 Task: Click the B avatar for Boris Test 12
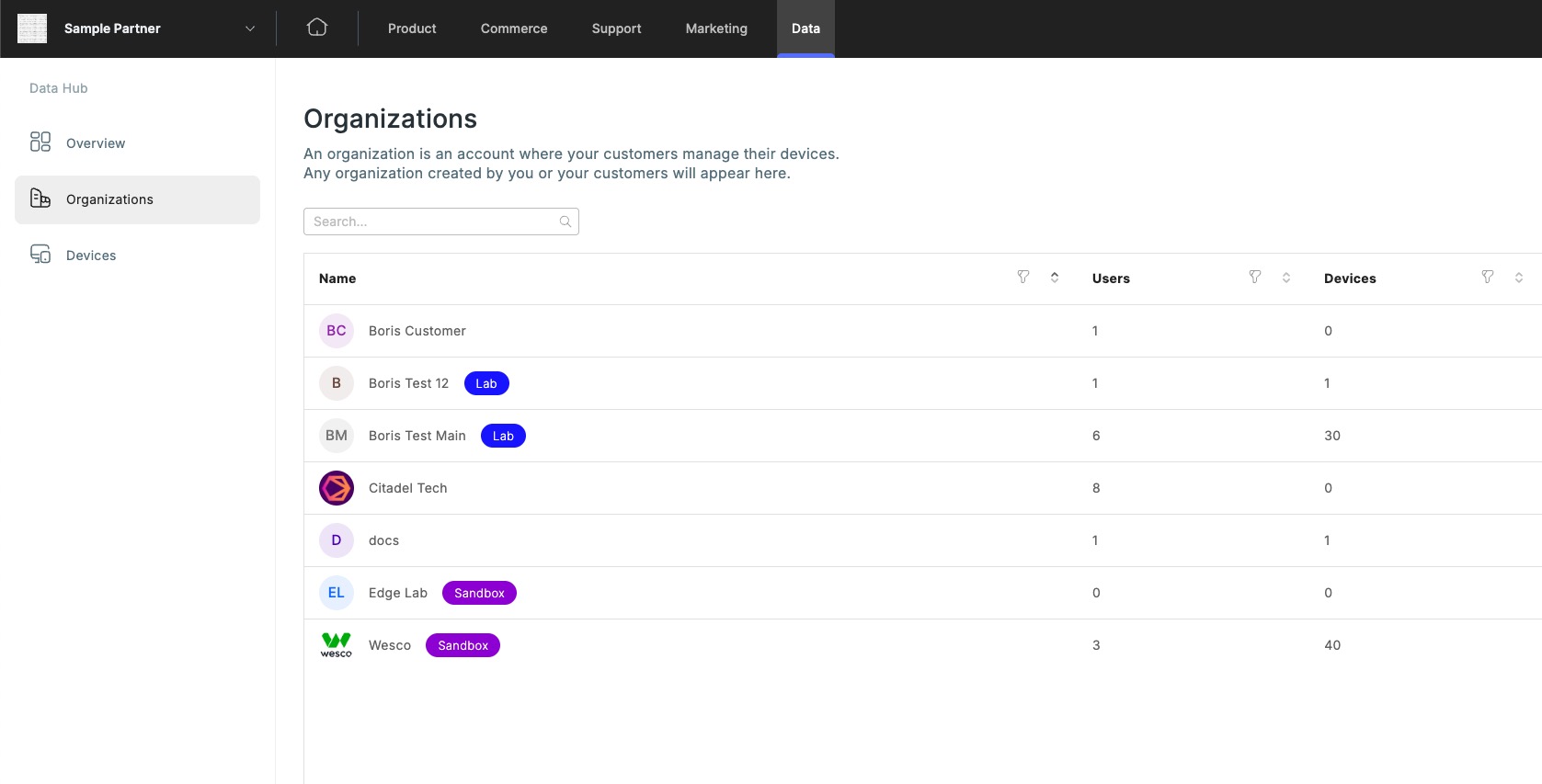337,383
